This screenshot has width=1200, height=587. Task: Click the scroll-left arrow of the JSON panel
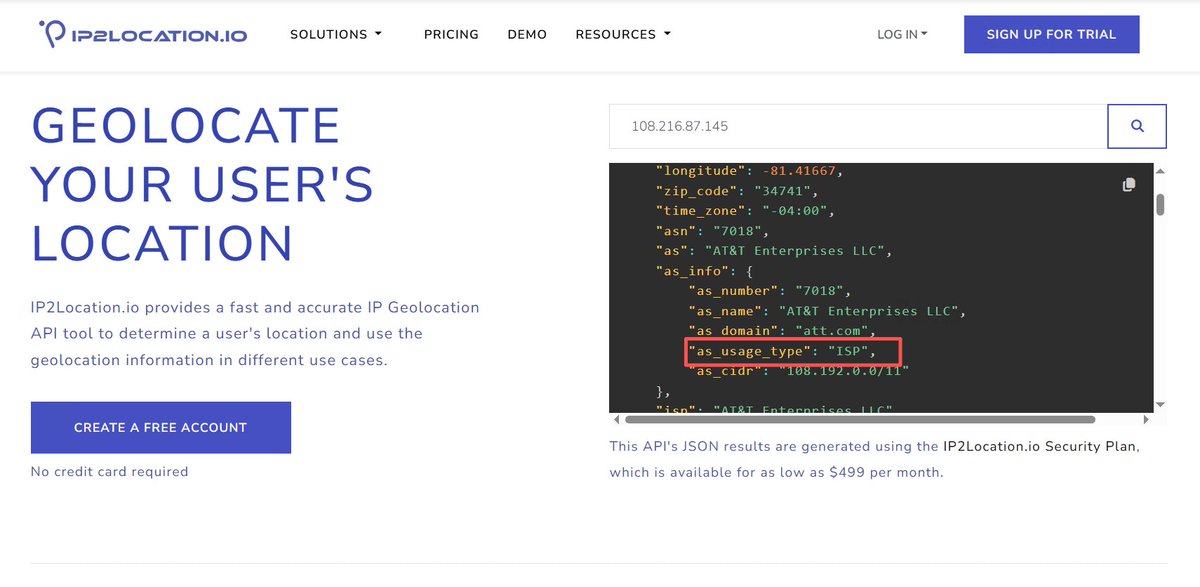pos(616,420)
